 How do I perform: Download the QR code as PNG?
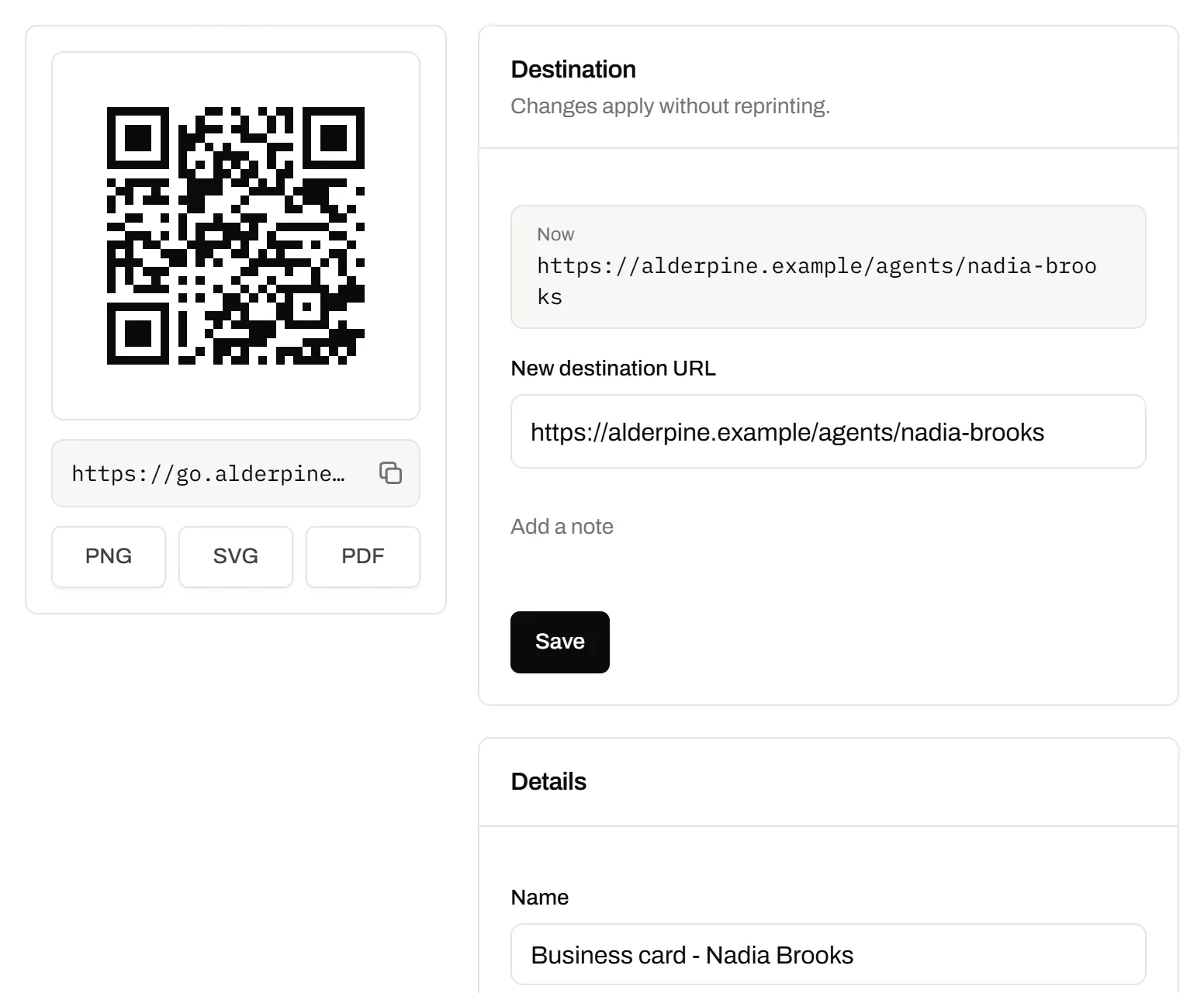[x=109, y=556]
